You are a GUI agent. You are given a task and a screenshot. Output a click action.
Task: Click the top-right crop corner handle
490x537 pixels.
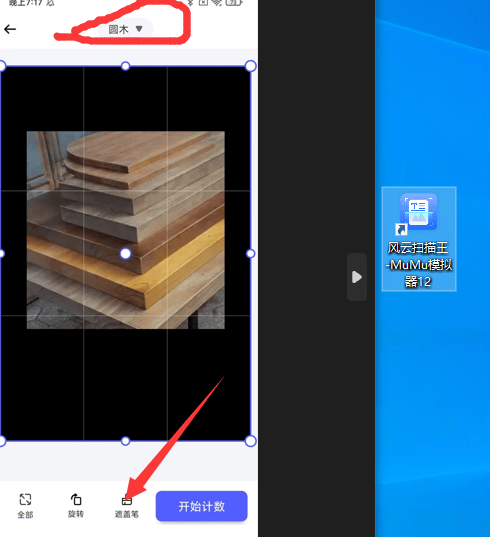click(251, 66)
